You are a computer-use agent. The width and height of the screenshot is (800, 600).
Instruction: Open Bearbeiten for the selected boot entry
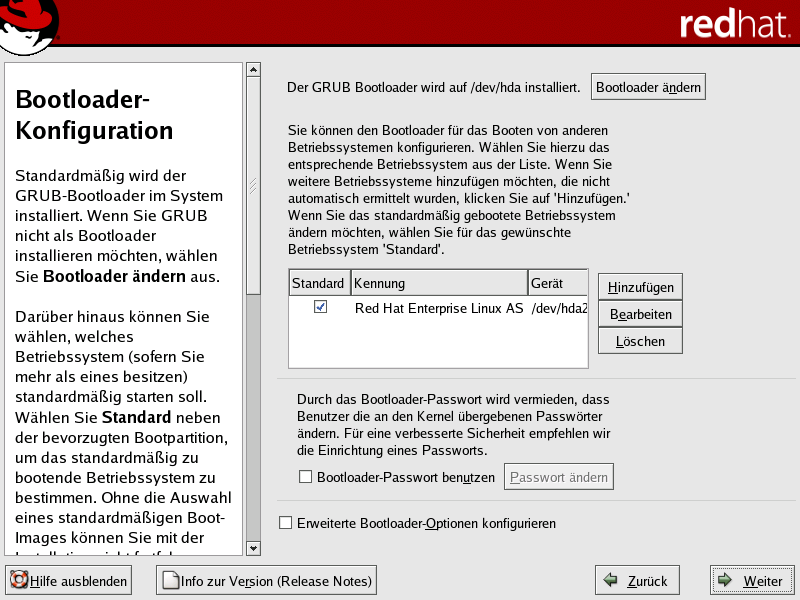point(640,314)
